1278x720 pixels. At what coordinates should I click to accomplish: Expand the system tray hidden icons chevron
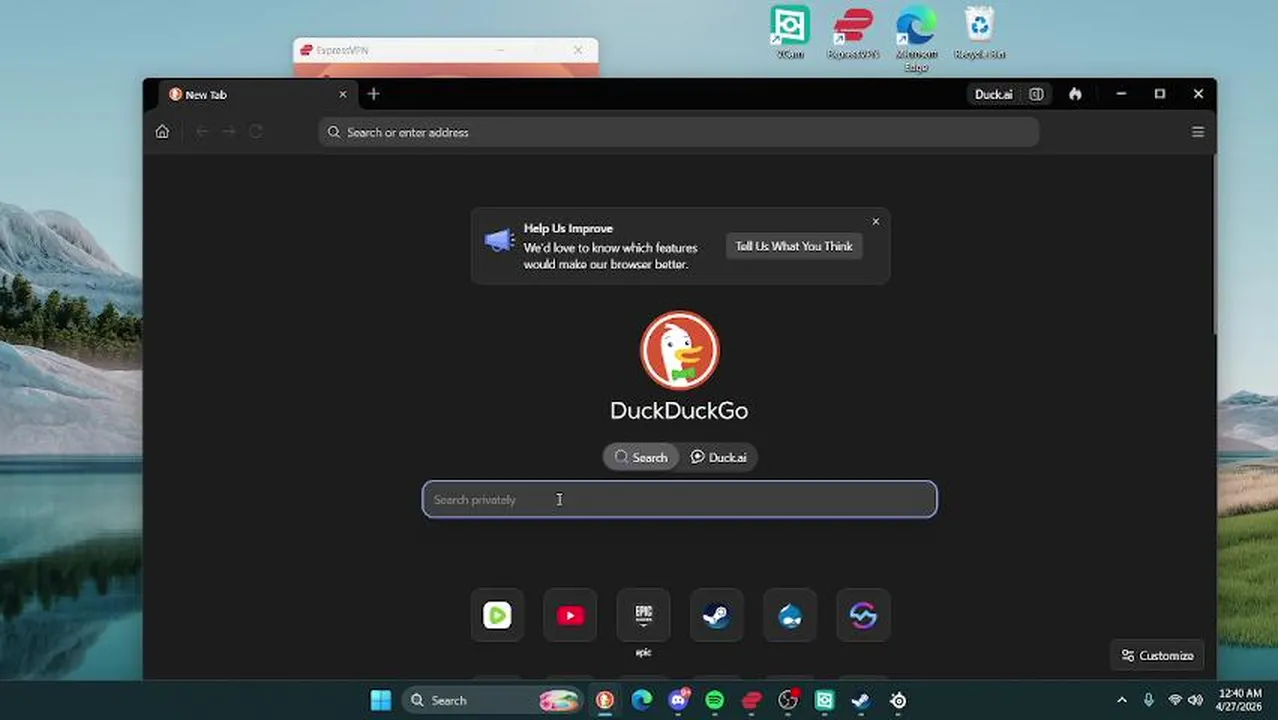point(1122,700)
